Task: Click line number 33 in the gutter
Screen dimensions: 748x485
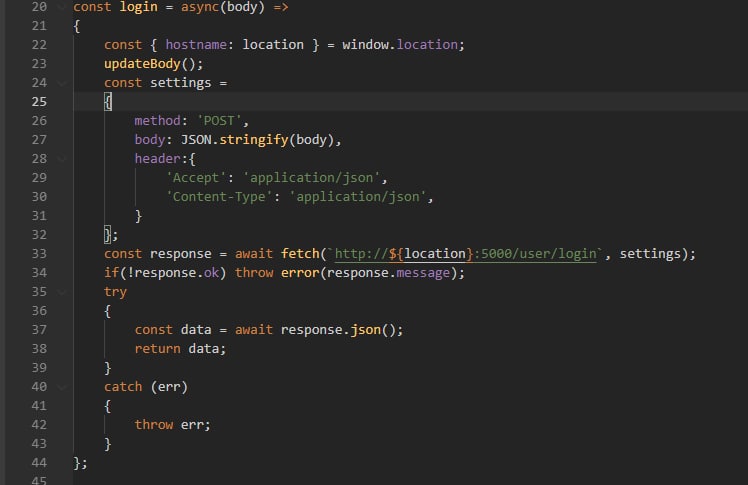Action: pos(39,254)
